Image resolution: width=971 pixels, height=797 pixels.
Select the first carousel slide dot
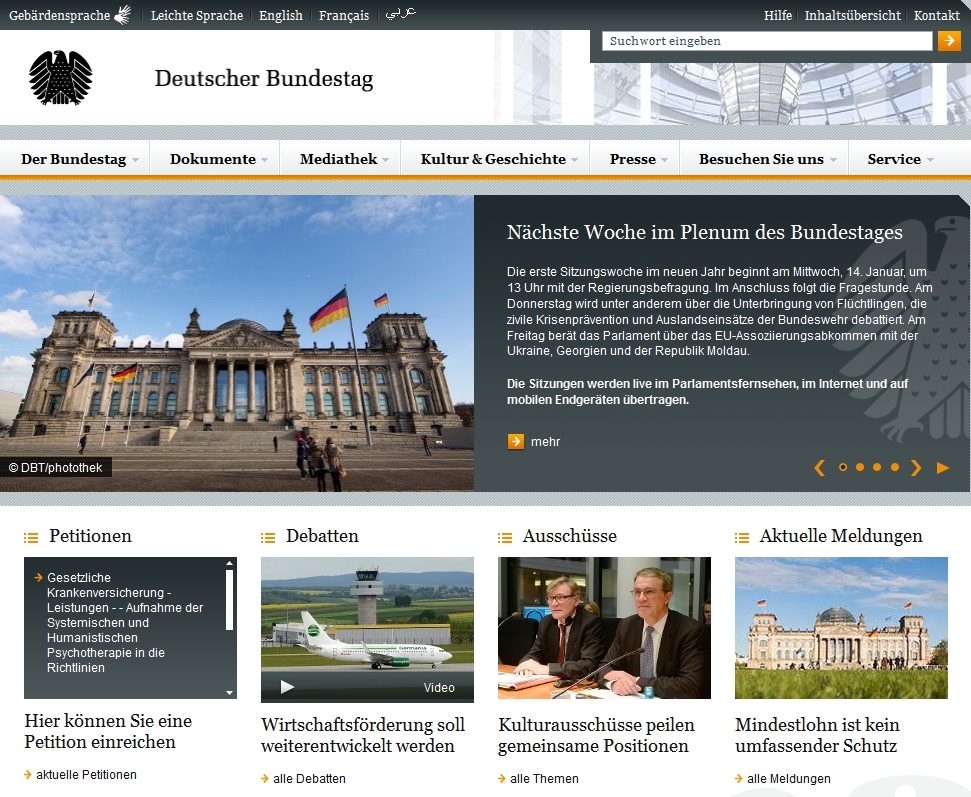point(843,468)
